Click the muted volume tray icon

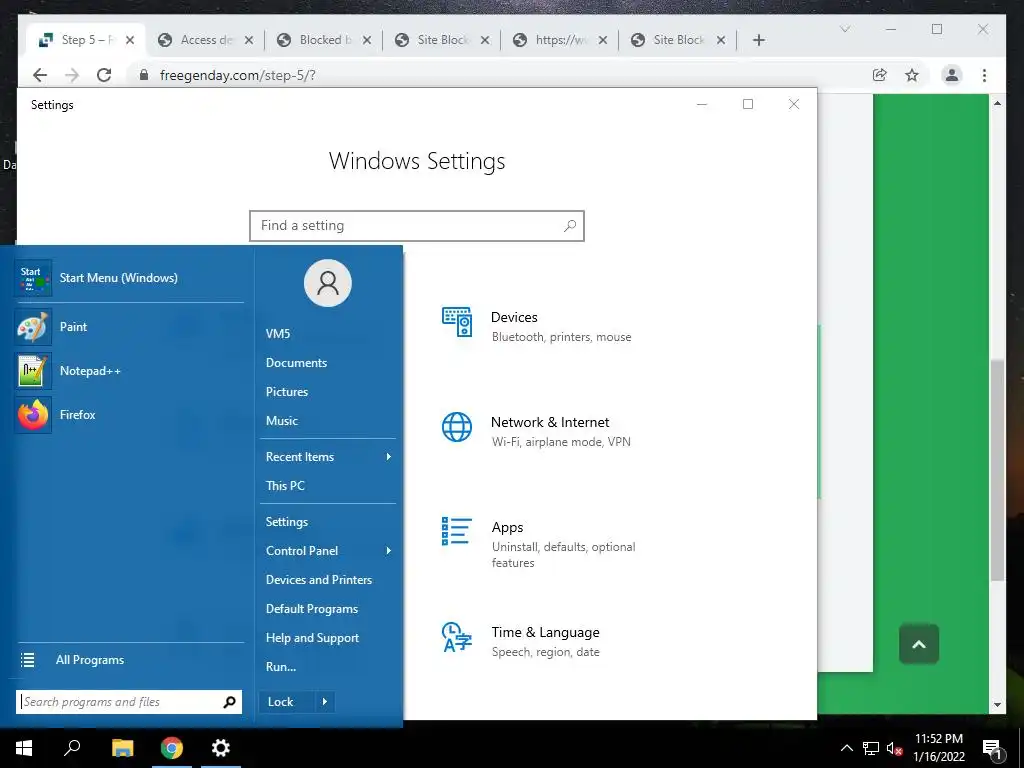click(x=895, y=748)
